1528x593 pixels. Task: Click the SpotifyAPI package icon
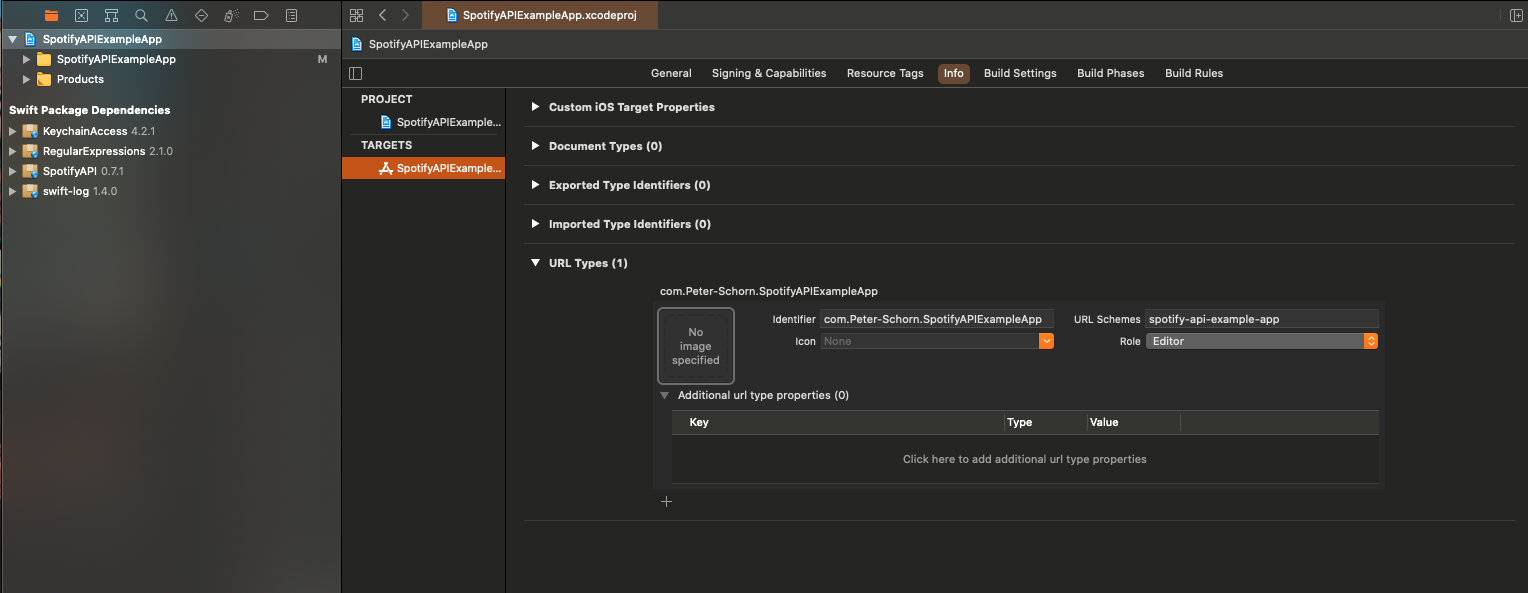(x=29, y=171)
